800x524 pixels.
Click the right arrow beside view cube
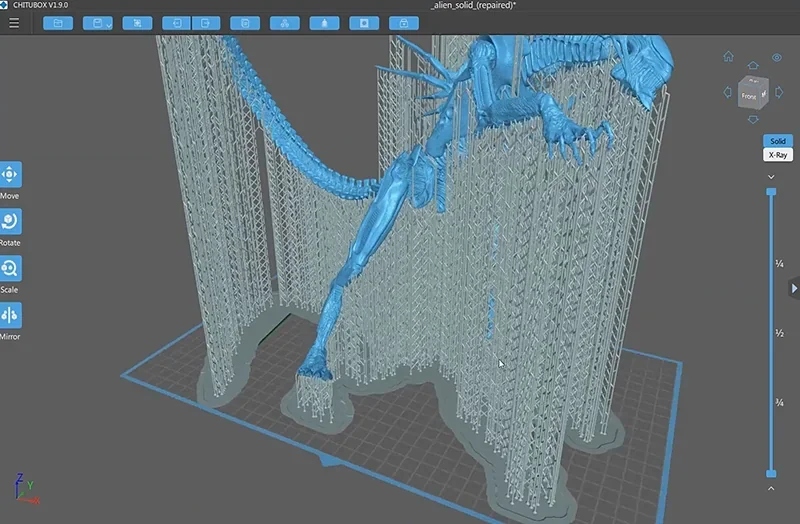pos(779,92)
